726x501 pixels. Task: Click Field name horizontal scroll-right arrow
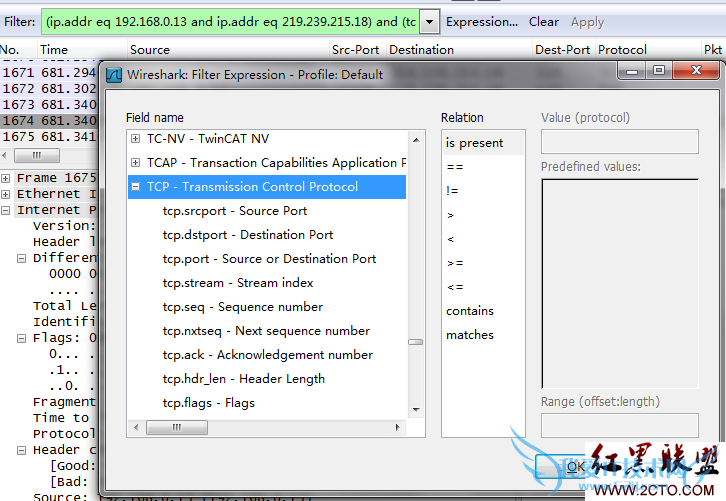pos(397,427)
